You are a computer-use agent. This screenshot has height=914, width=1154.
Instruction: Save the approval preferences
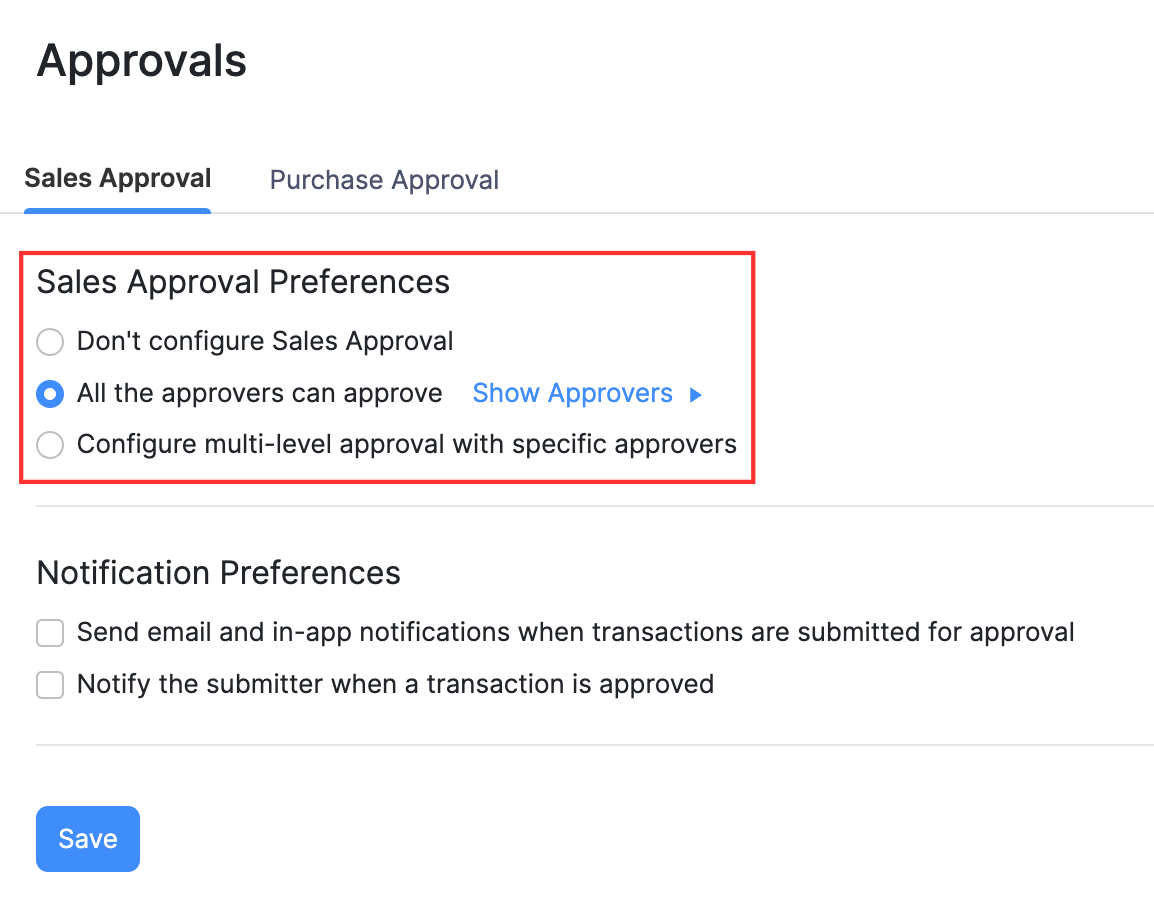(88, 838)
